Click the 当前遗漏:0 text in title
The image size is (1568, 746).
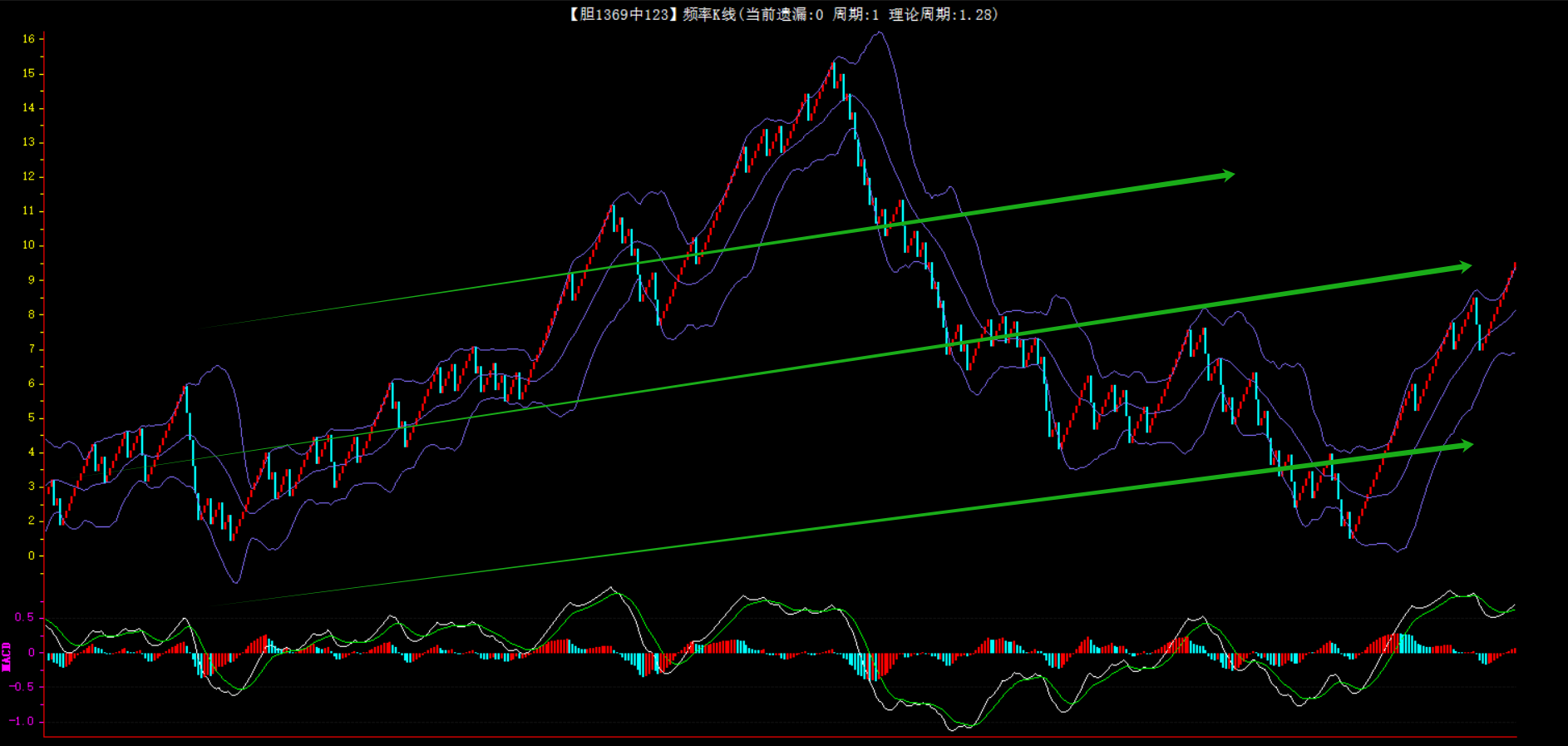[784, 14]
